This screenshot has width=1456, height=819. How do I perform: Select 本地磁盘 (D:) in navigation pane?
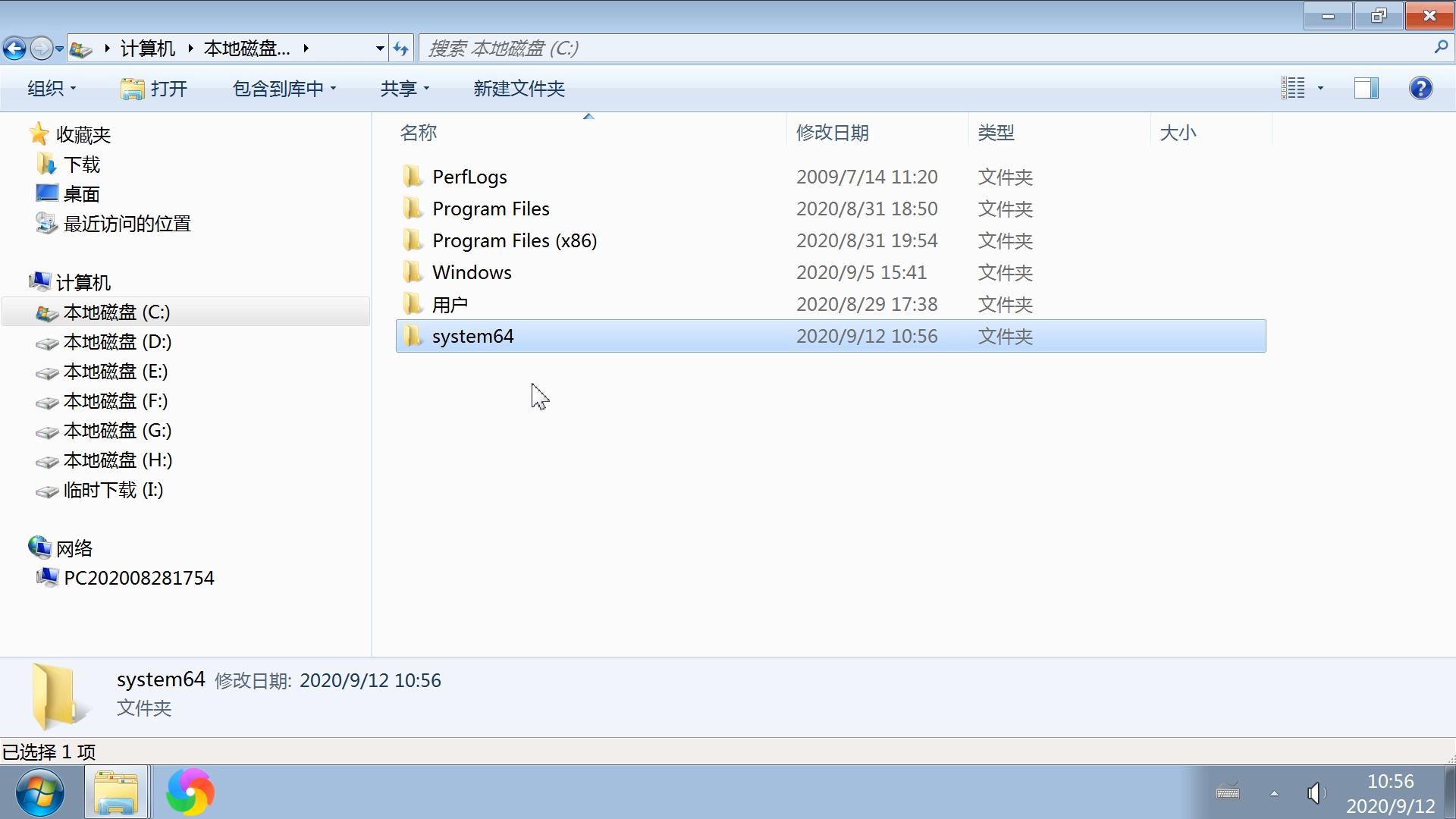tap(117, 342)
